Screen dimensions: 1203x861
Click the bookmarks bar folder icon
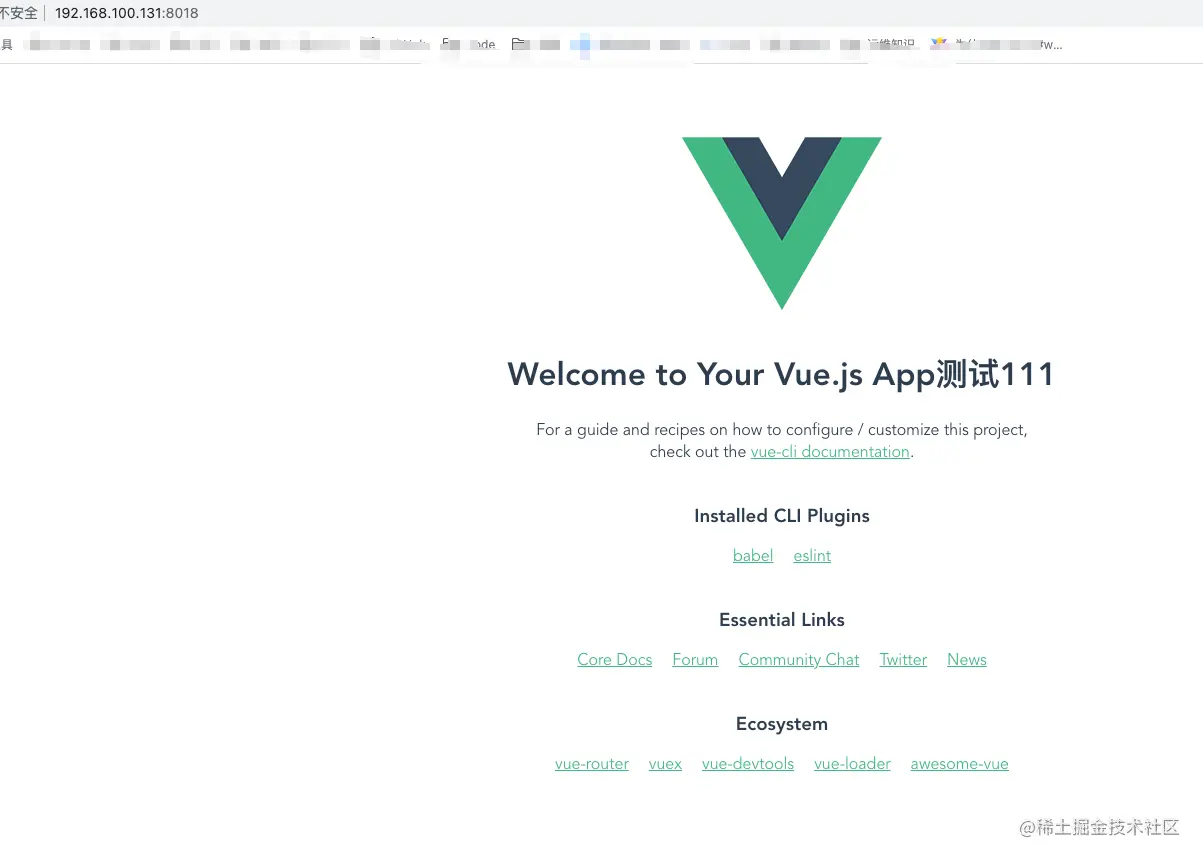[x=518, y=44]
